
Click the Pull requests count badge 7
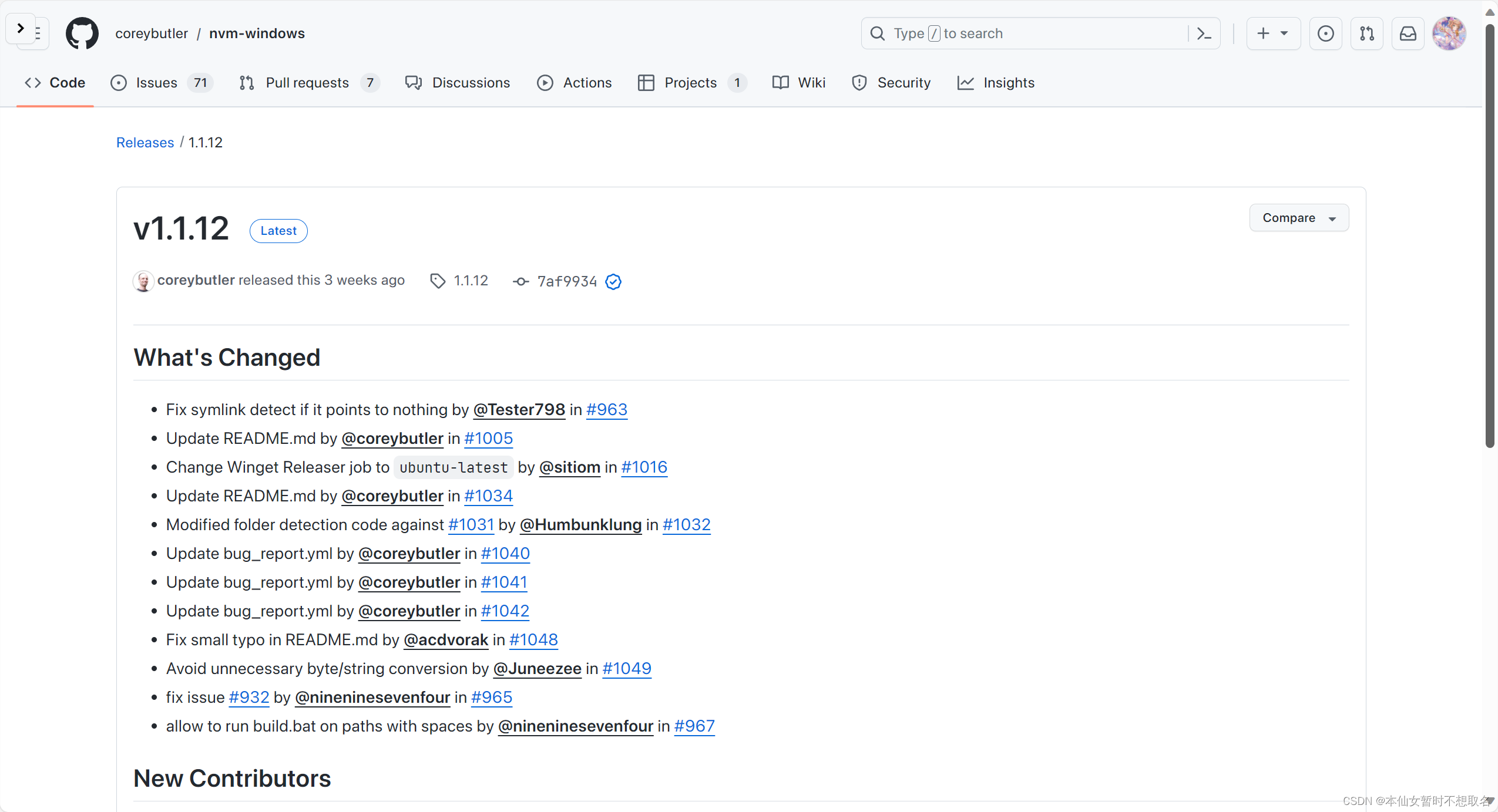tap(370, 83)
